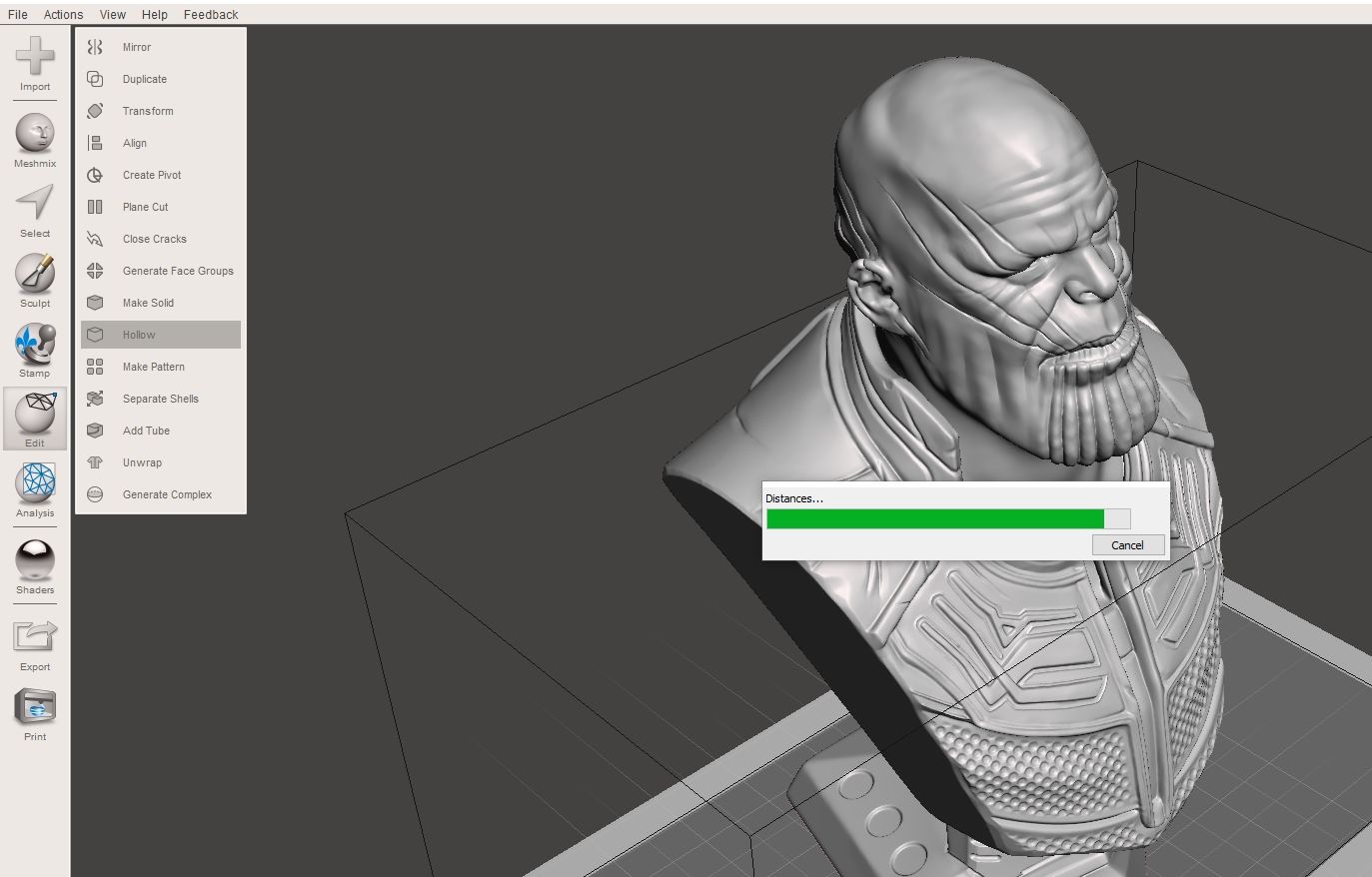Select Duplicate in the Edit menu

pos(143,79)
